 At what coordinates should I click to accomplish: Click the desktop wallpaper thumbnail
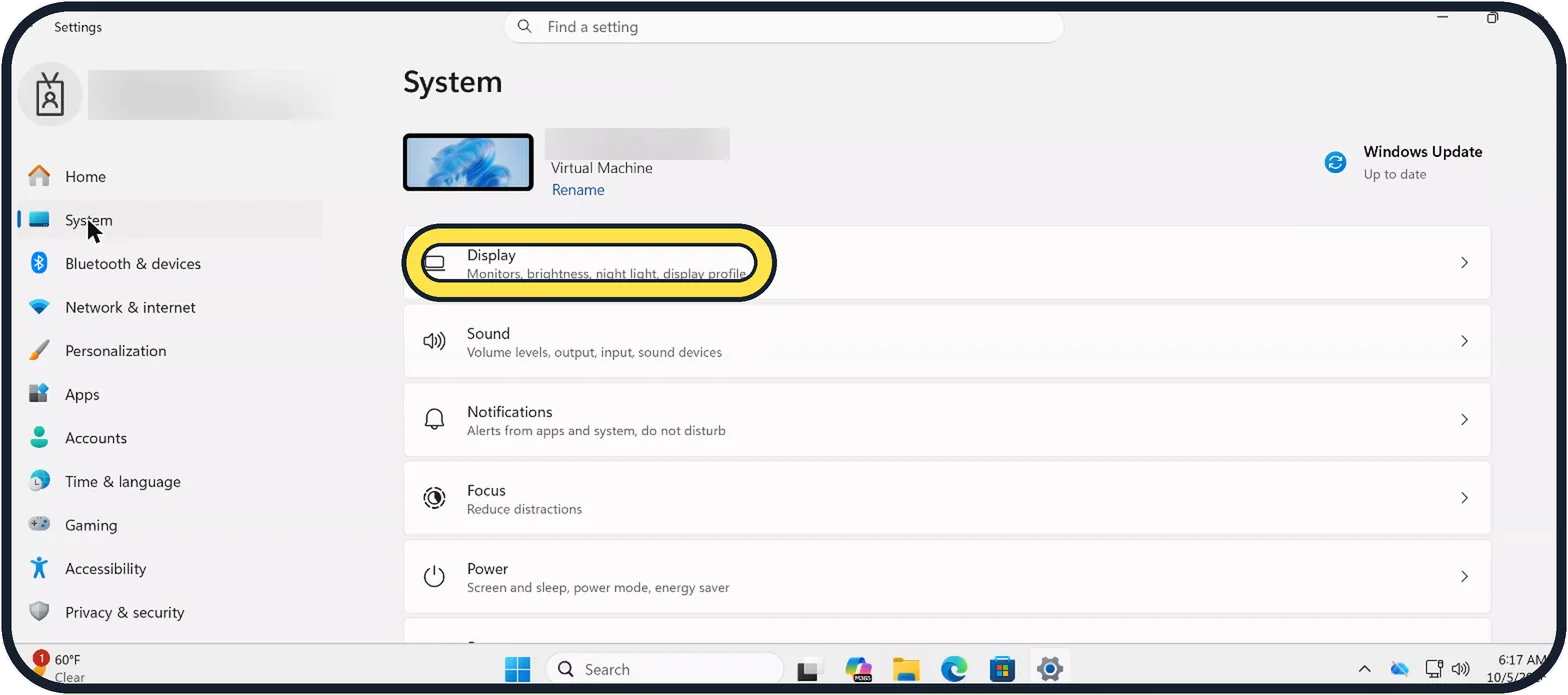[x=468, y=162]
